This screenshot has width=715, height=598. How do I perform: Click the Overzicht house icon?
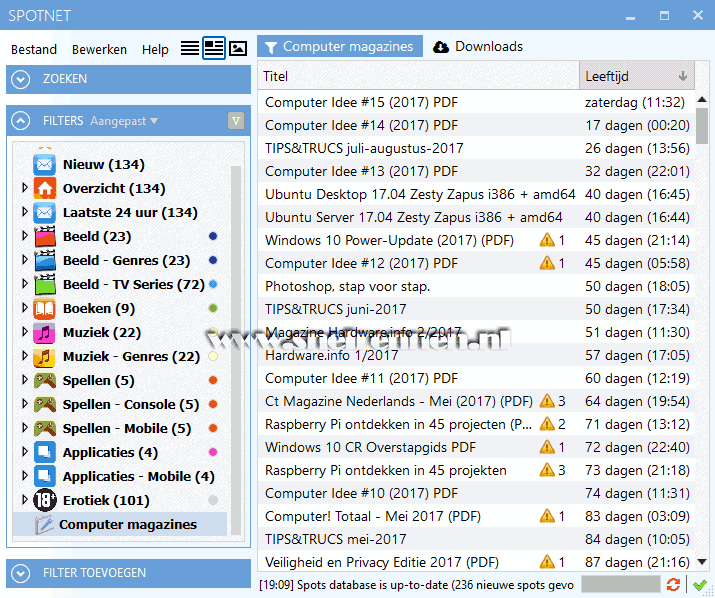(x=45, y=188)
